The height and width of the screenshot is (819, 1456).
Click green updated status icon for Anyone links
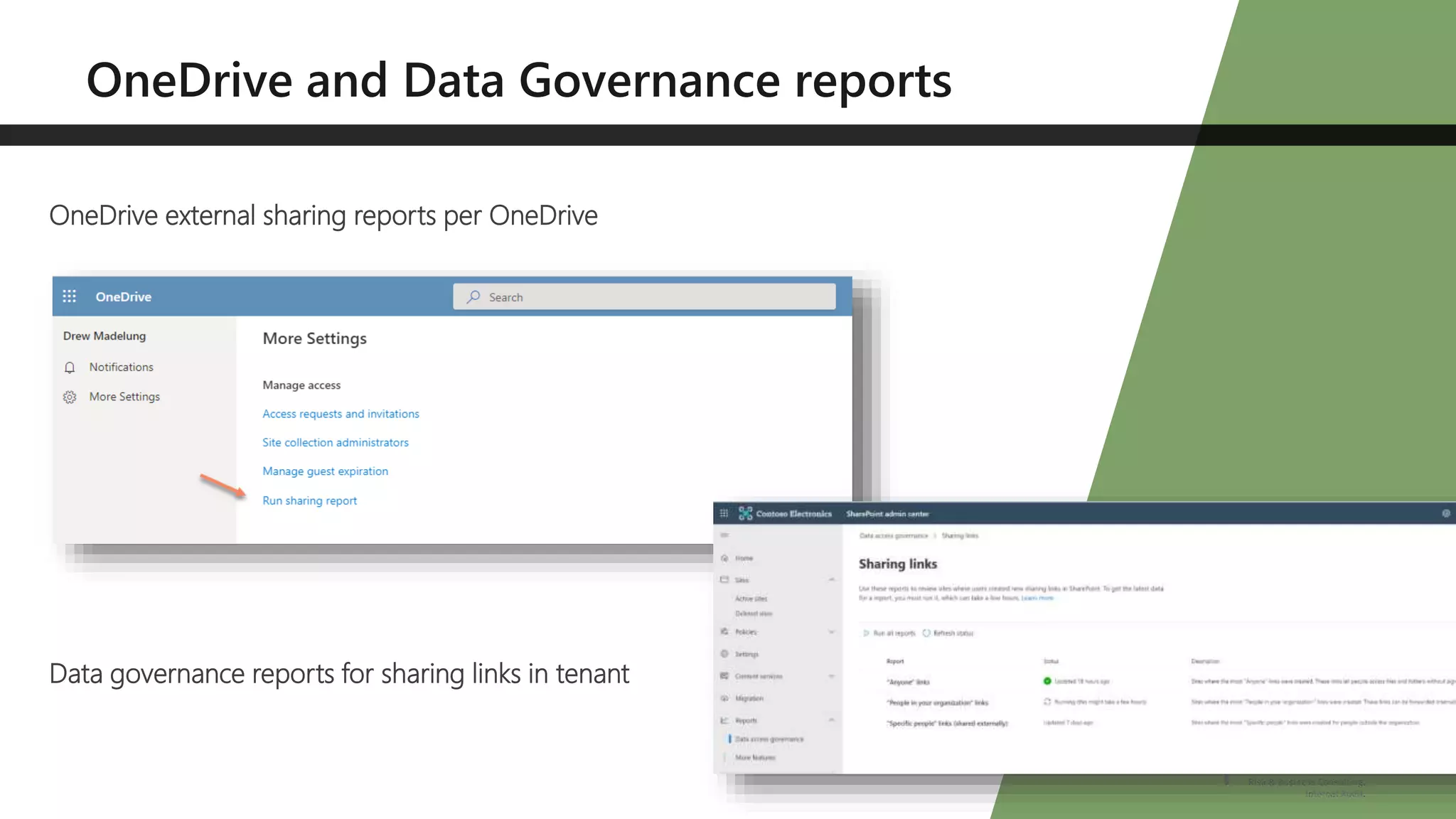[x=1047, y=681]
